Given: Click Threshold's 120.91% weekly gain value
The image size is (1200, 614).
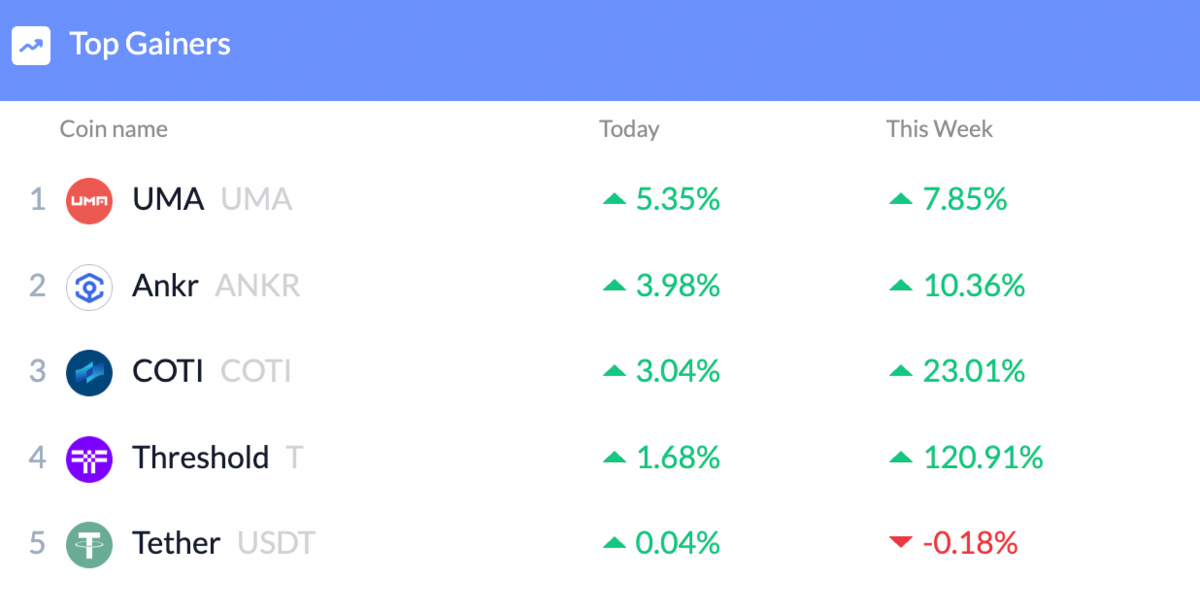Looking at the screenshot, I should (983, 458).
